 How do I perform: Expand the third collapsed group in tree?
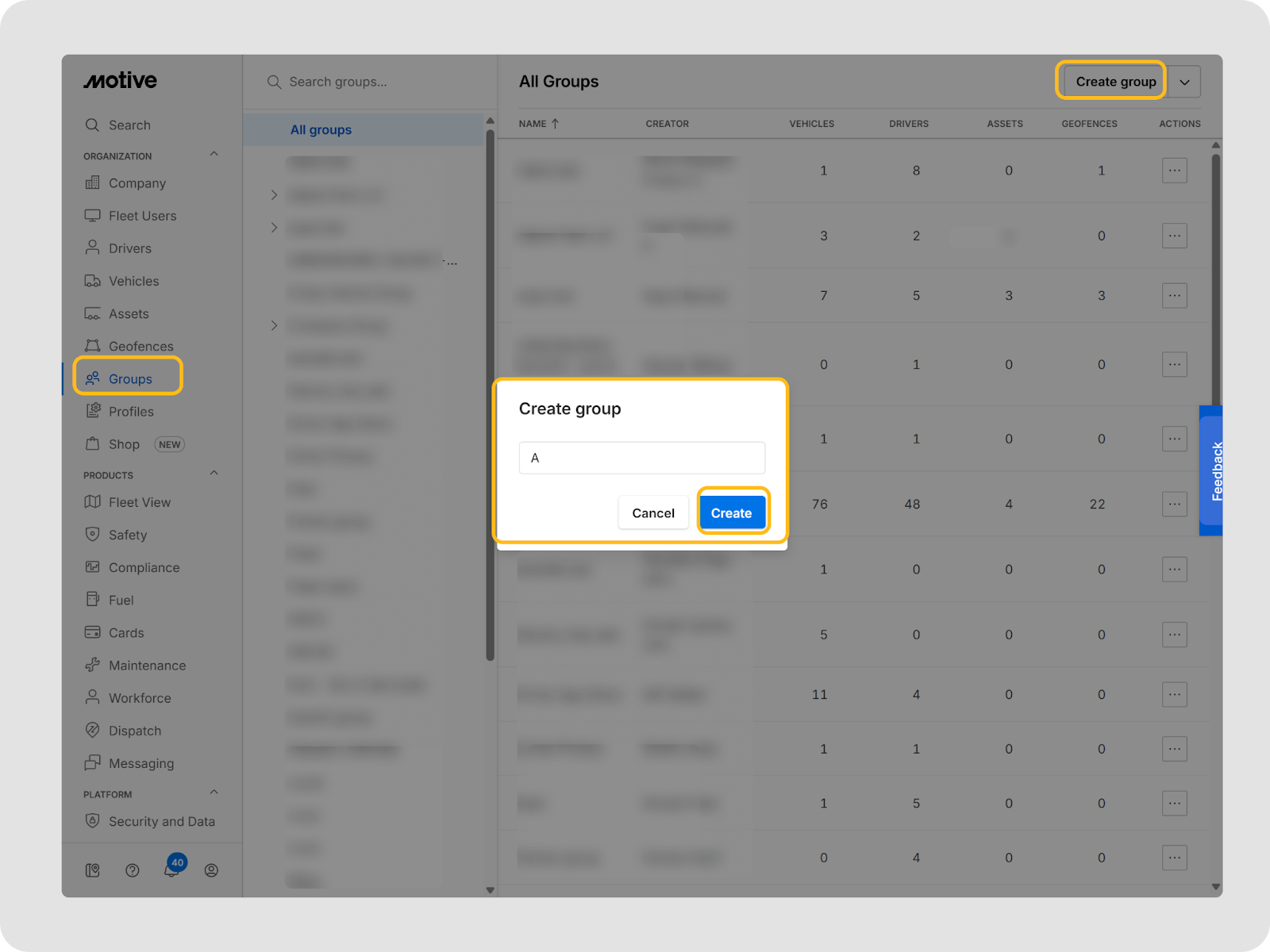pos(274,325)
